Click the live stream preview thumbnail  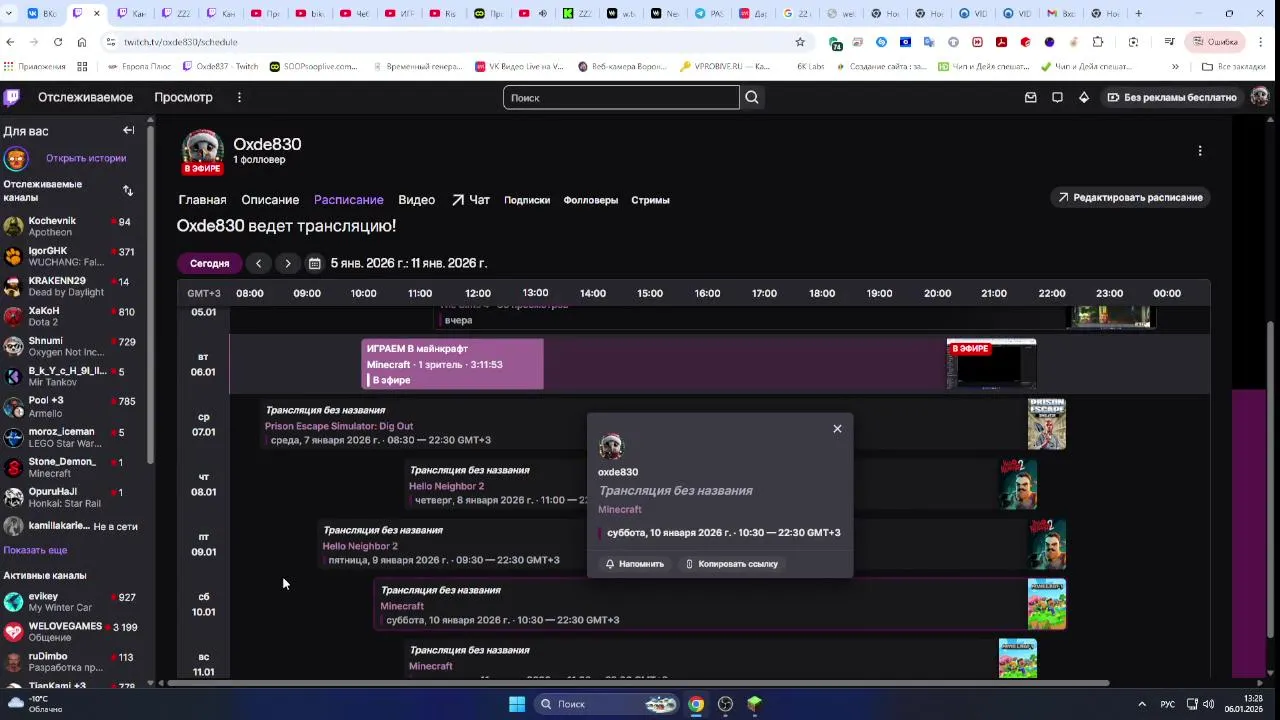tap(991, 364)
